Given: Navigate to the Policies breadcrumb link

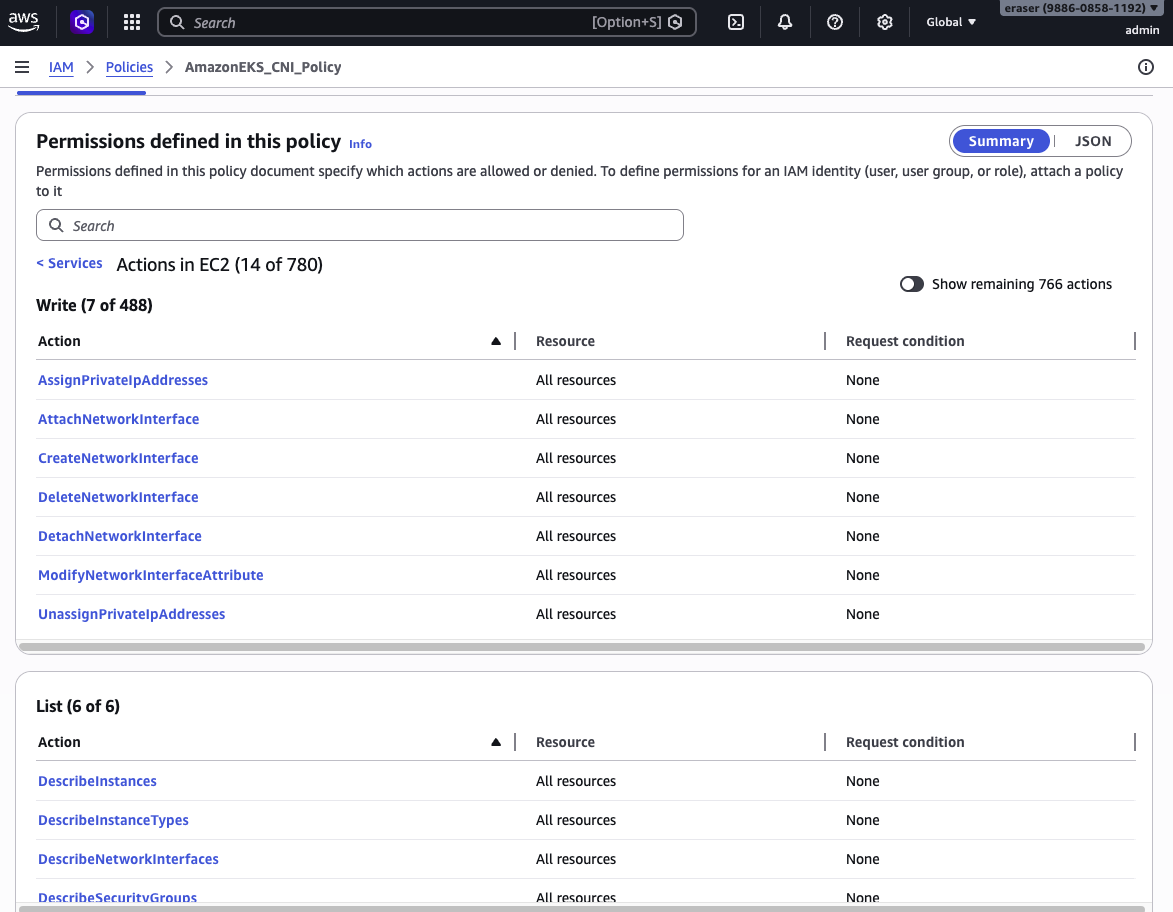Looking at the screenshot, I should (x=129, y=67).
